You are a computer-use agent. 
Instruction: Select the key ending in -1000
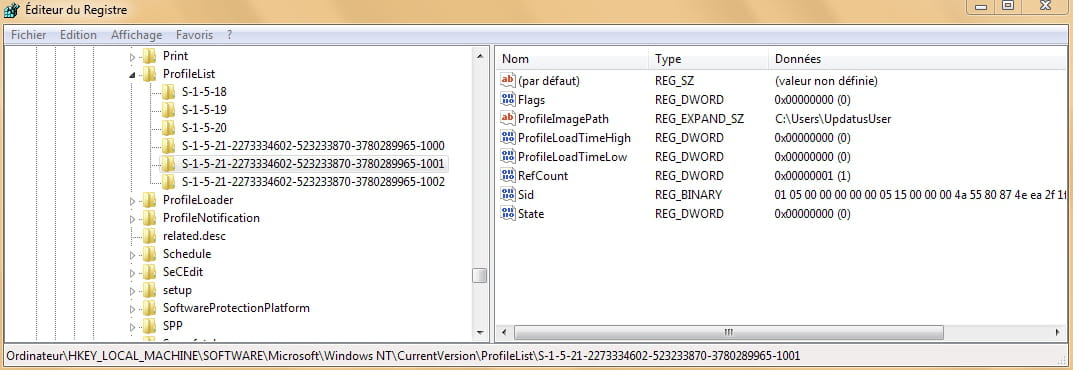[313, 146]
